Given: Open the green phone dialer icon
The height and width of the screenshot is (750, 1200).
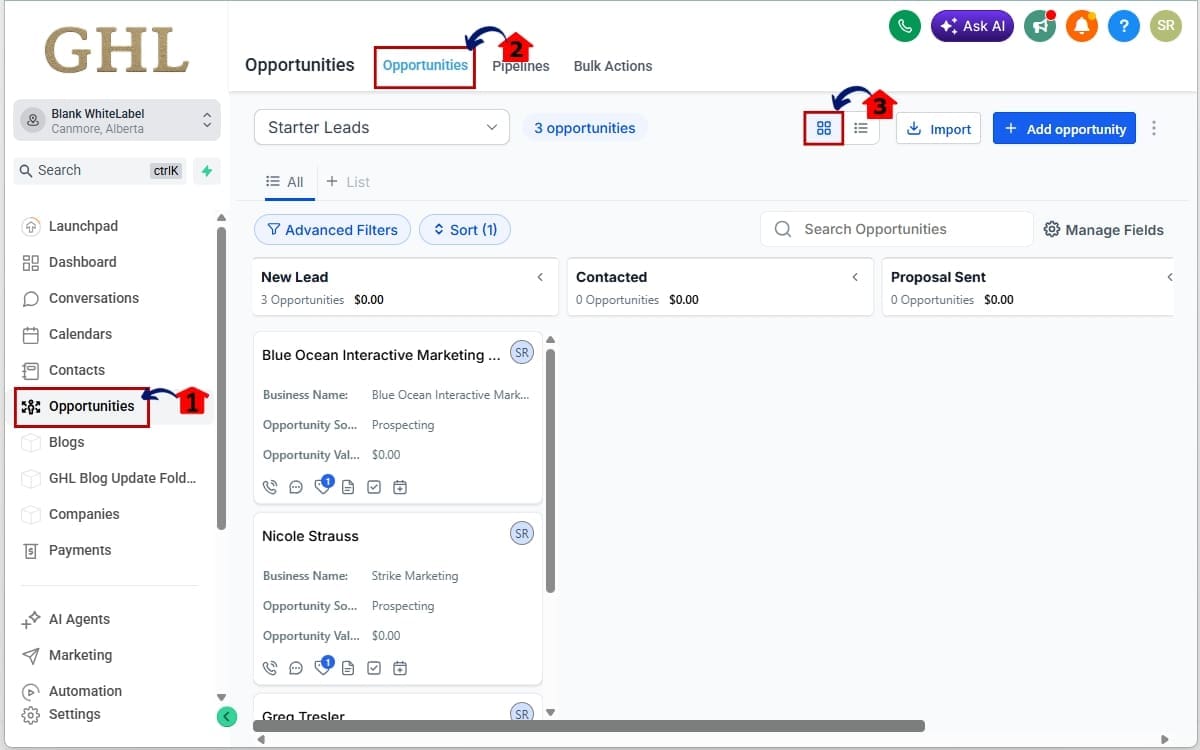Looking at the screenshot, I should (905, 26).
